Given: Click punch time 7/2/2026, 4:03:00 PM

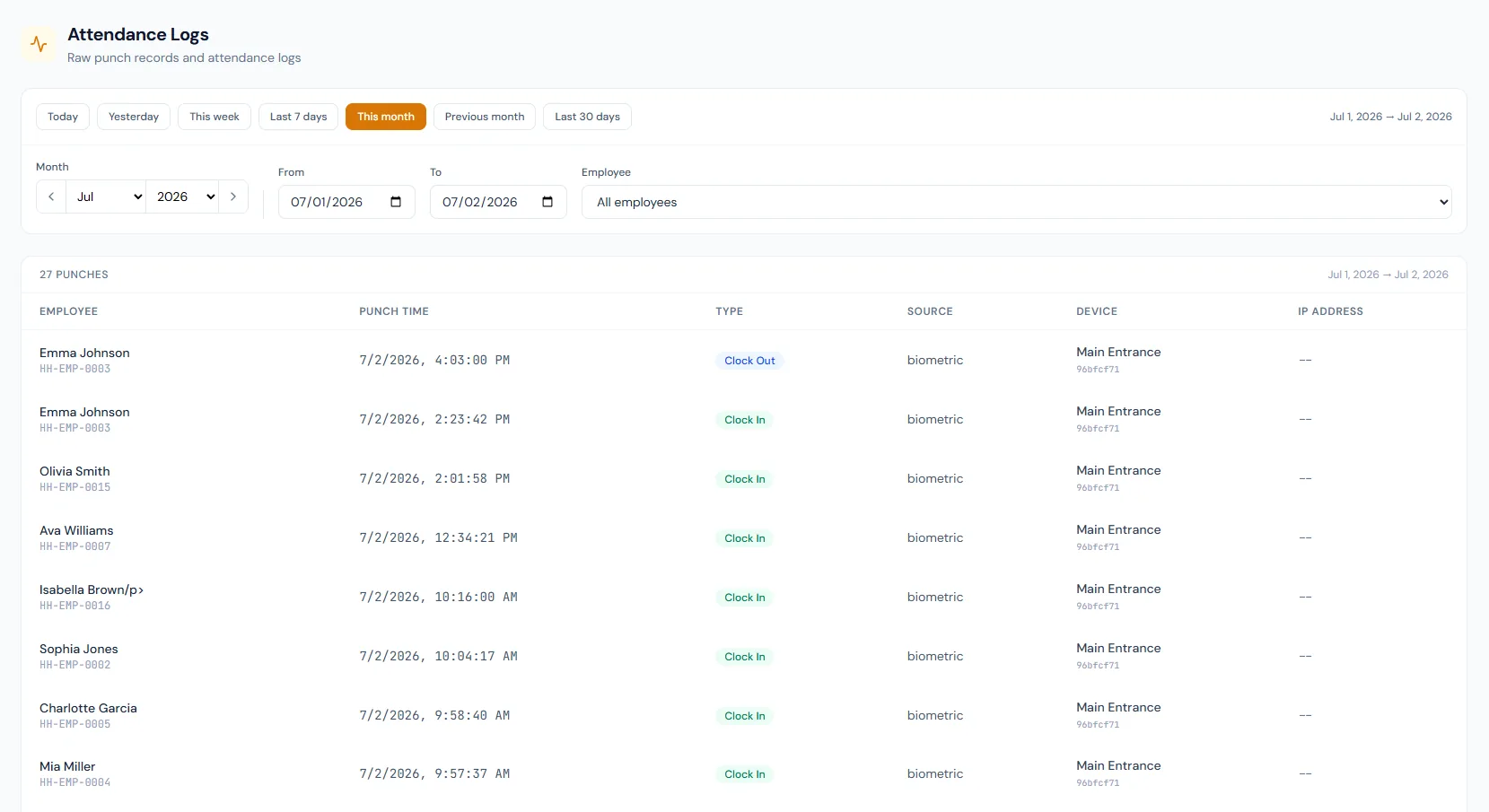Looking at the screenshot, I should click(434, 360).
